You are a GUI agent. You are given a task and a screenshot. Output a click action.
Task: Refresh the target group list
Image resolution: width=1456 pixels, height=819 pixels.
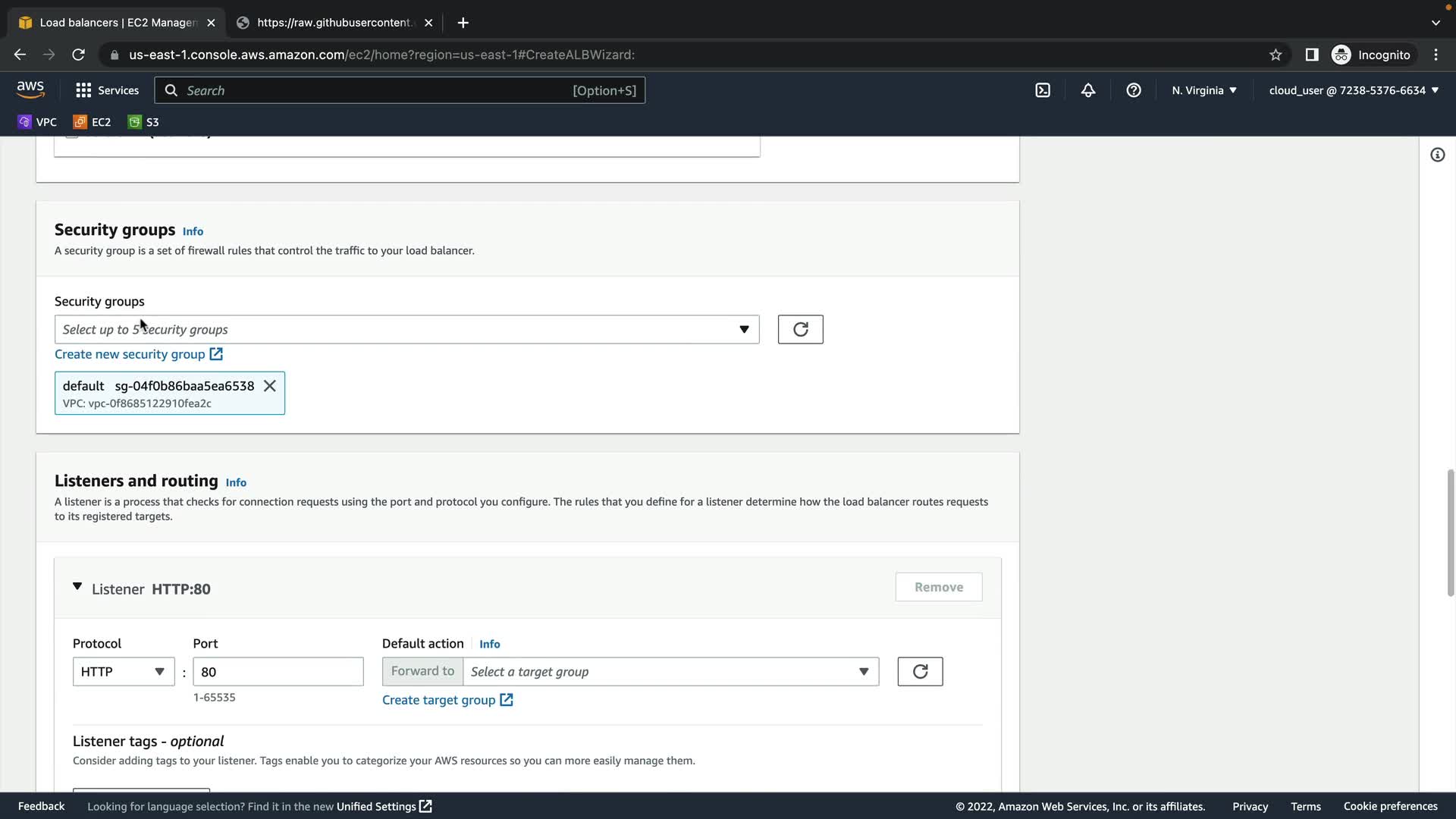point(920,672)
